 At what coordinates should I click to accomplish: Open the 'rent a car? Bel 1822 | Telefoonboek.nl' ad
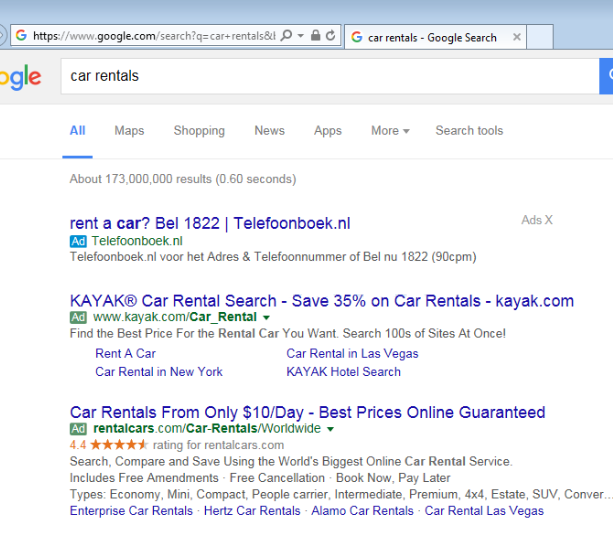click(210, 224)
